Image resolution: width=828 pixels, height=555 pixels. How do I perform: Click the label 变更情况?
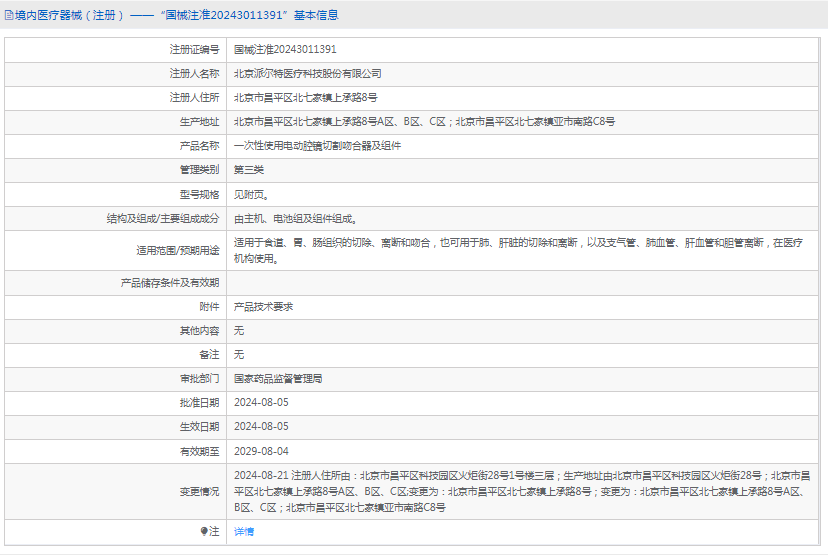coord(199,492)
